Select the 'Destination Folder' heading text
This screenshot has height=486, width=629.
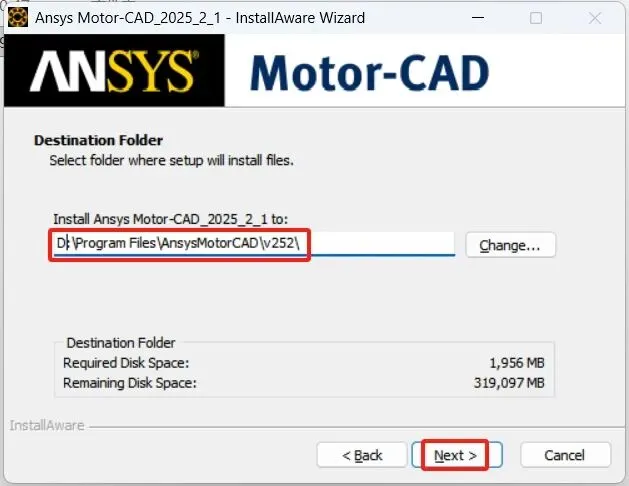(98, 140)
